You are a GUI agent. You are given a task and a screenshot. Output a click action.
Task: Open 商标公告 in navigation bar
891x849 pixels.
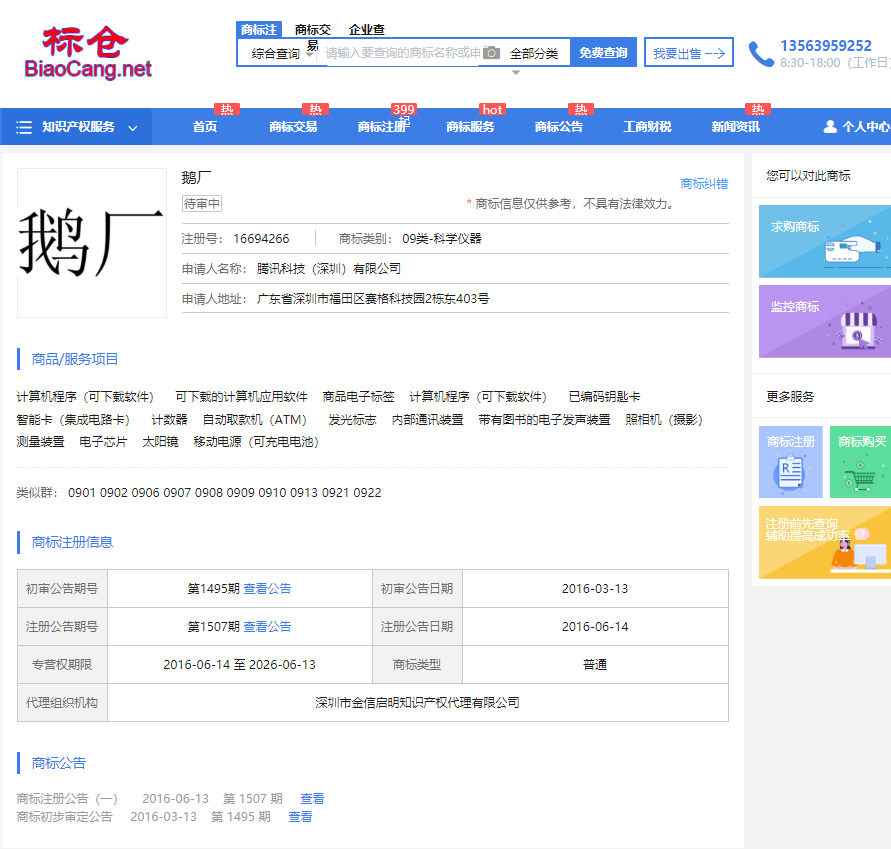pyautogui.click(x=559, y=126)
